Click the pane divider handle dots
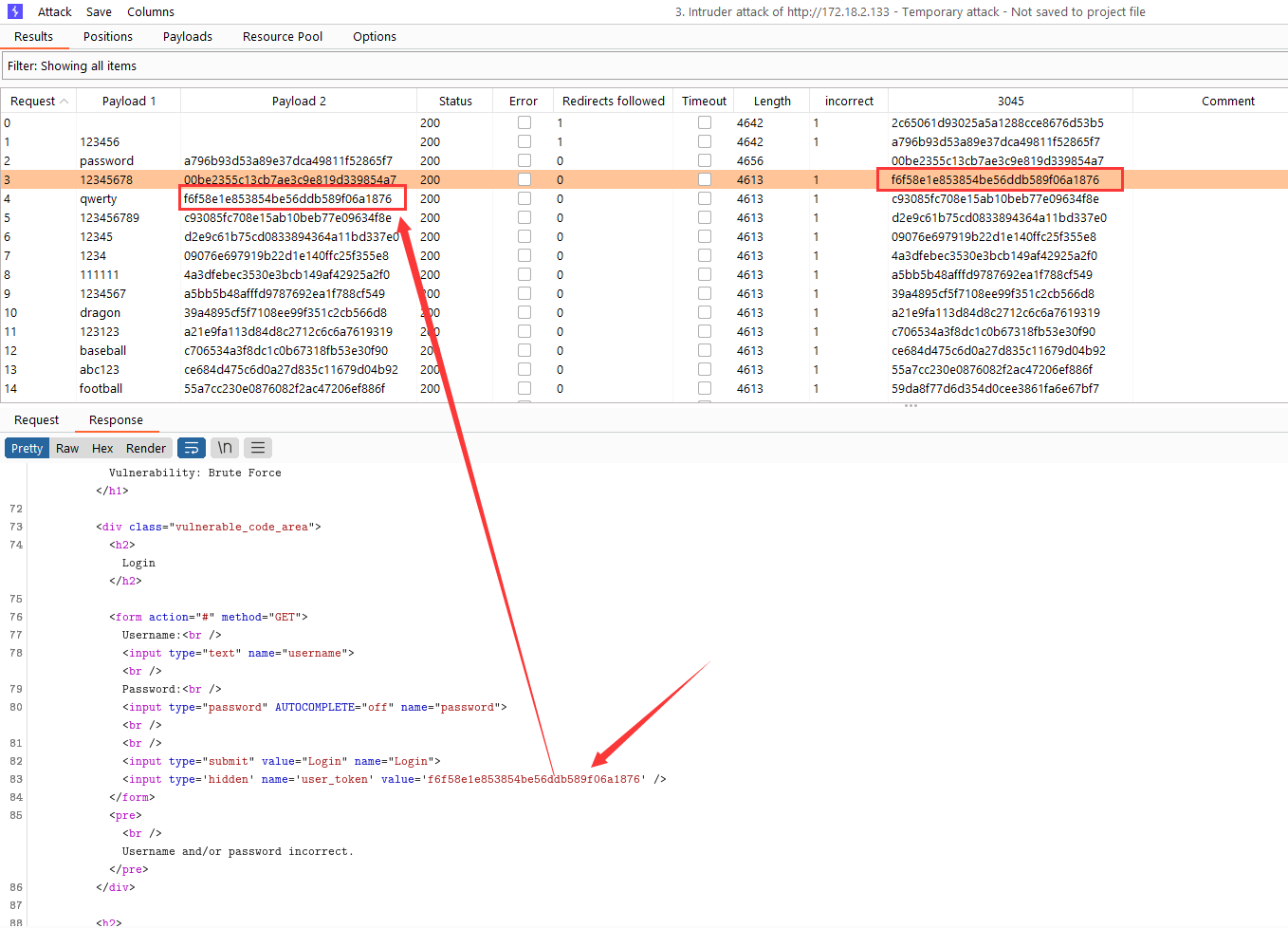Viewport: 1288px width, 928px height. click(911, 406)
